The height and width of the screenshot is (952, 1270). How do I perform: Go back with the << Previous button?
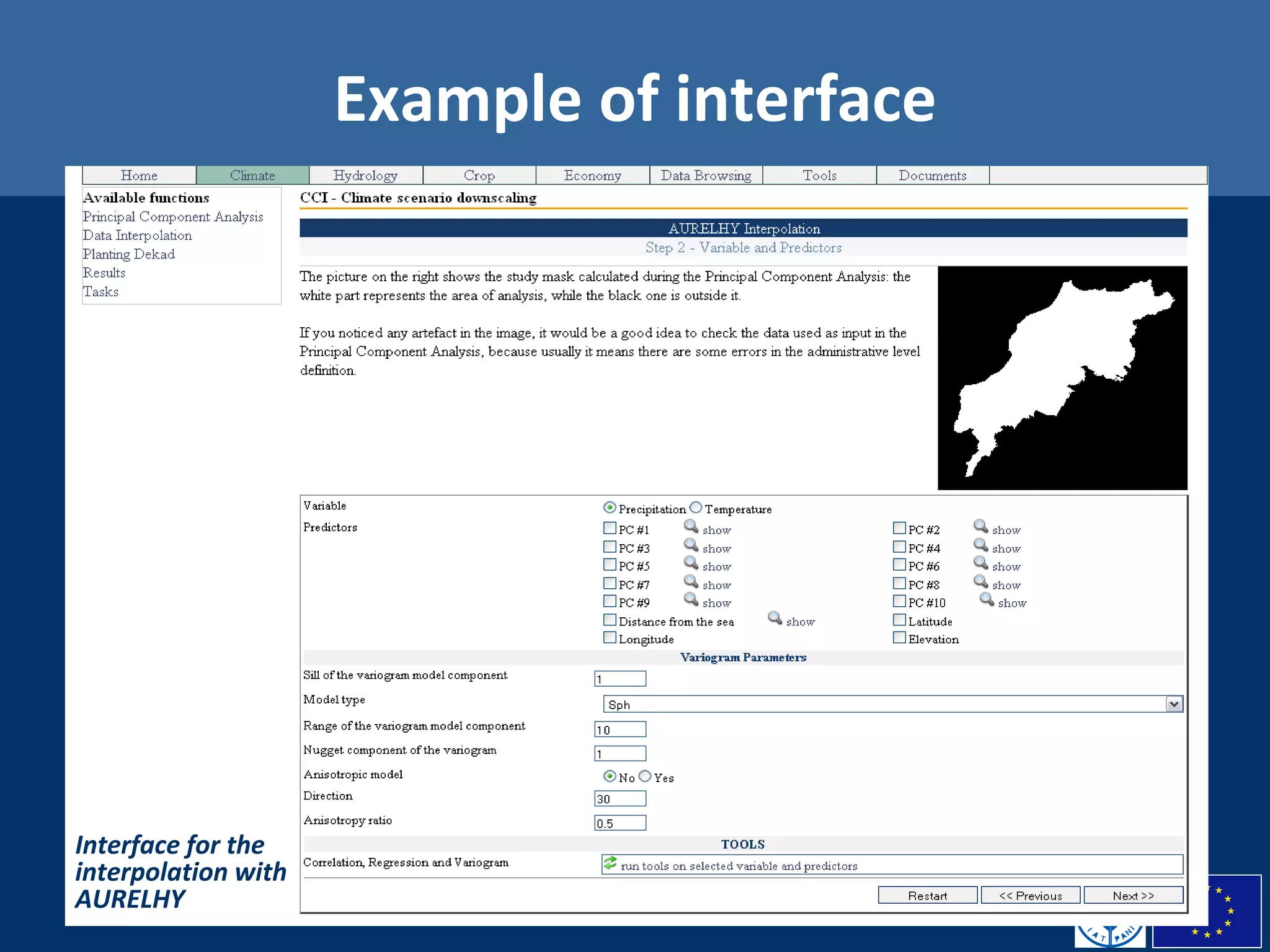tap(1031, 896)
